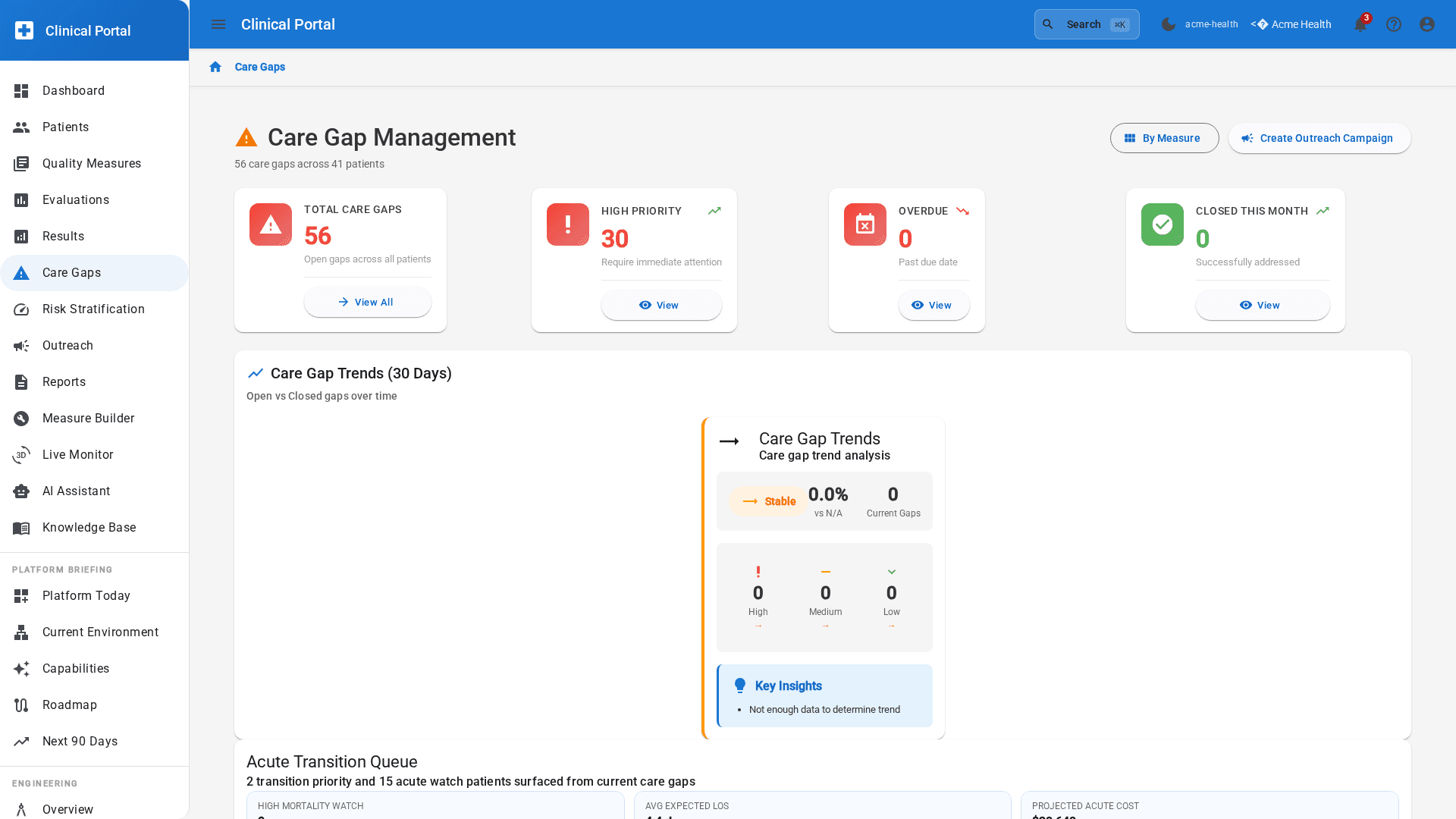1456x819 pixels.
Task: Click the notifications bell icon
Action: (1360, 25)
